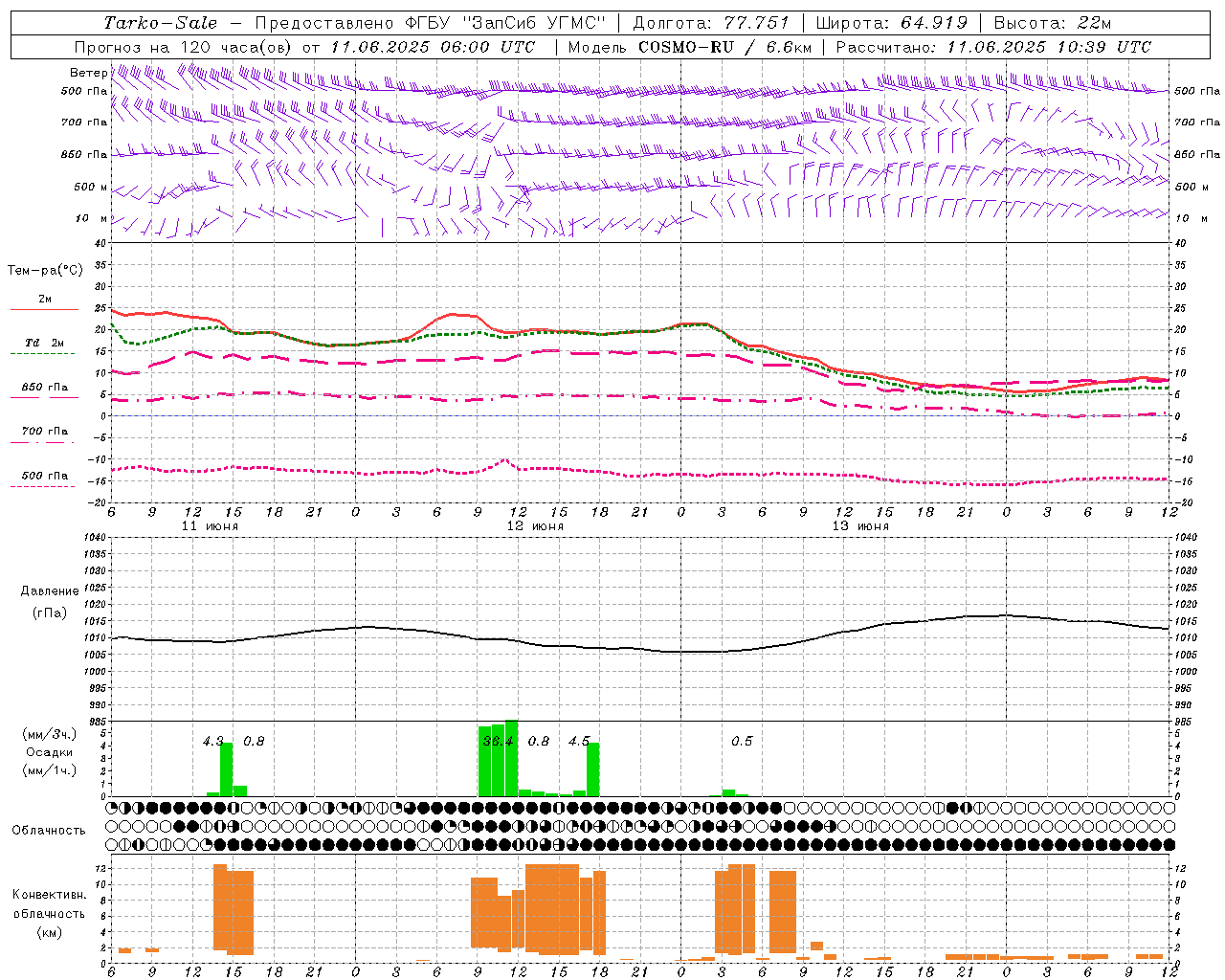Select the 'Модель COSMO-RU / 6.6км' text
This screenshot has width=1225, height=980.
(x=690, y=47)
